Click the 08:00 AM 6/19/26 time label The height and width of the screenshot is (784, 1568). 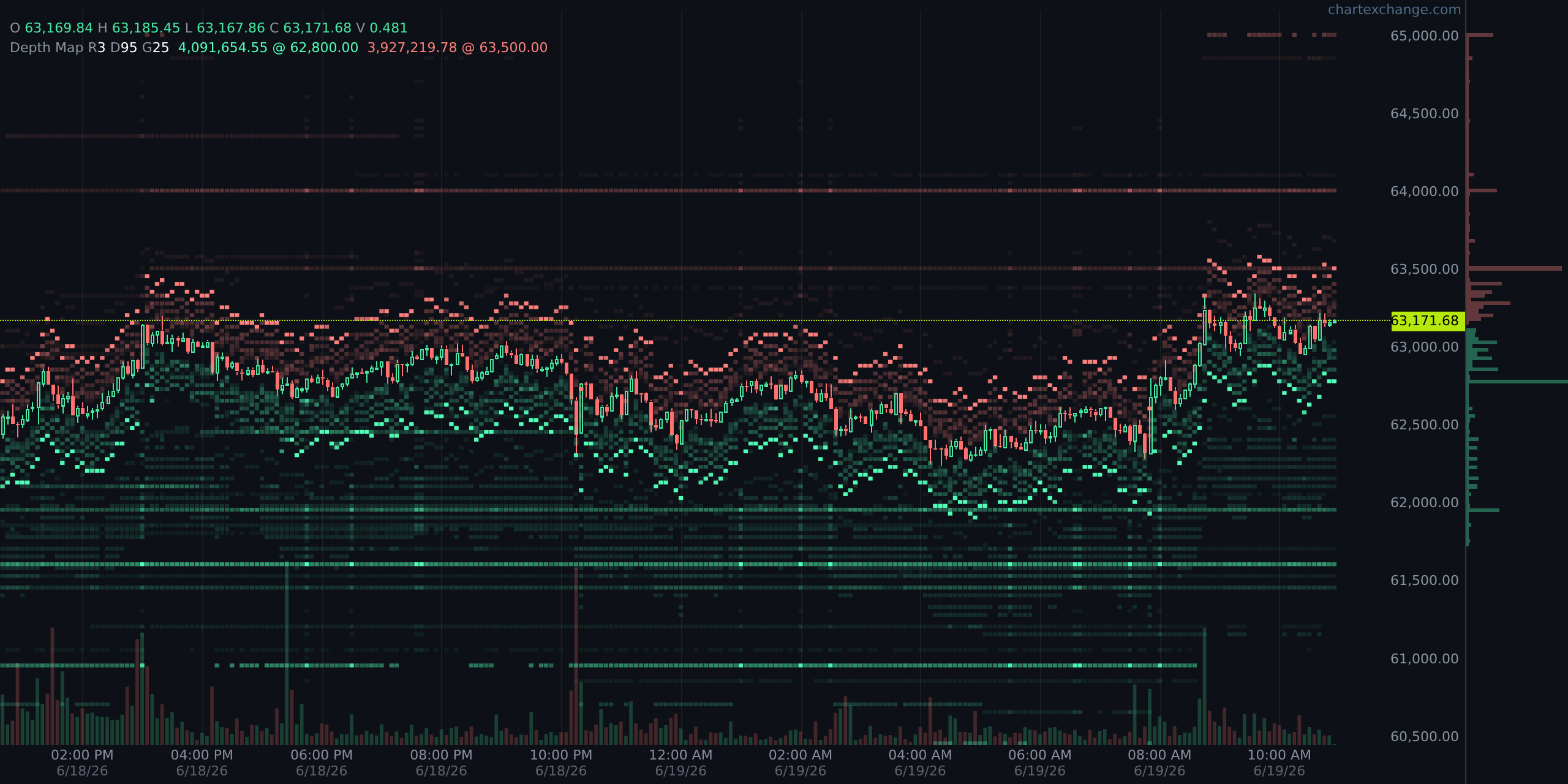point(1159,763)
